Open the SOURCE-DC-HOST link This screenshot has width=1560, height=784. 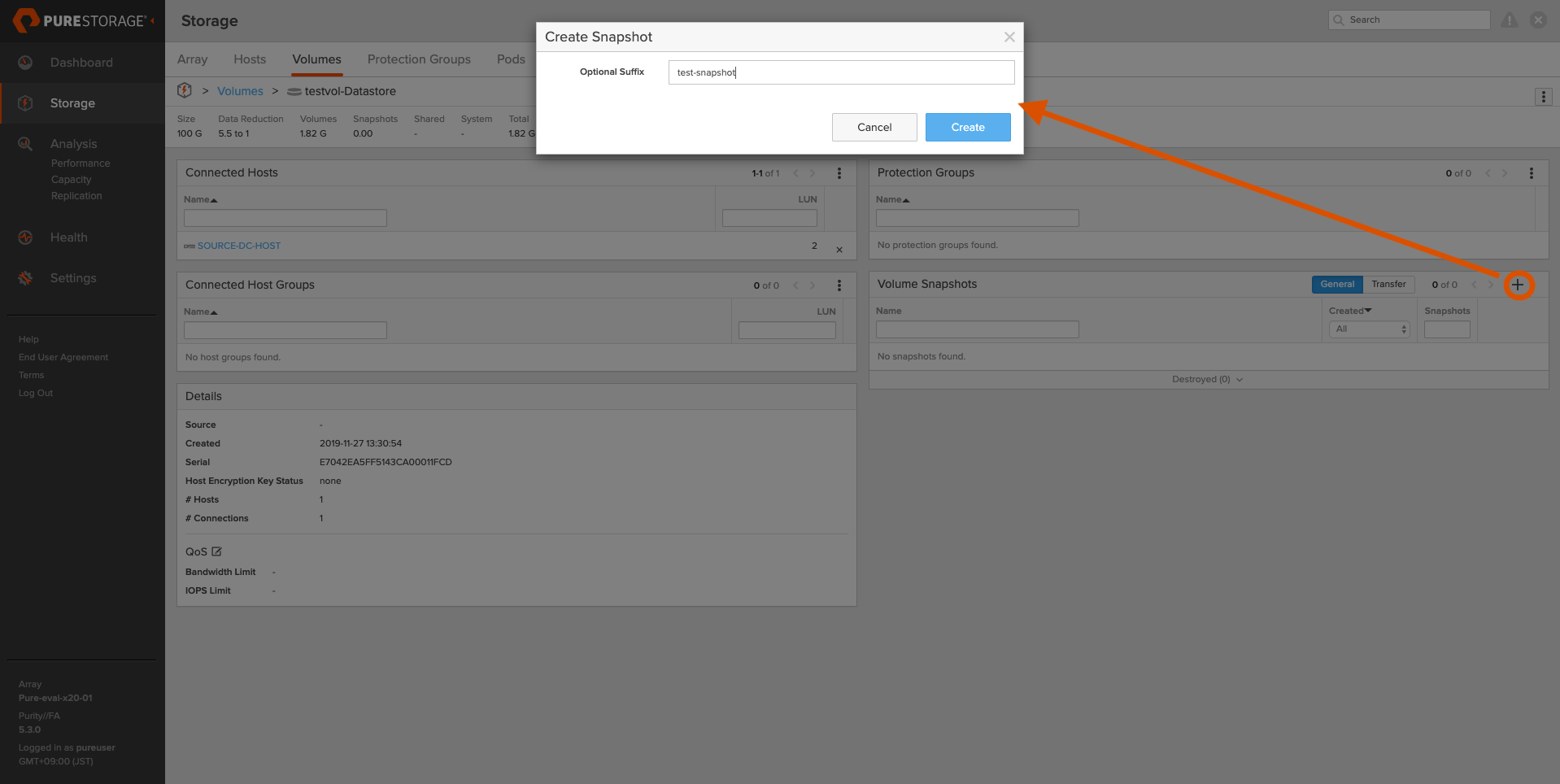tap(239, 246)
